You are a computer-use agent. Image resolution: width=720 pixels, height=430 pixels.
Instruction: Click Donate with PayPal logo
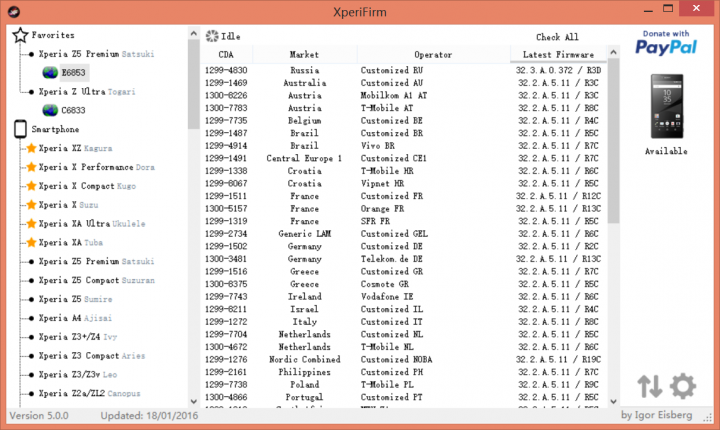pyautogui.click(x=666, y=43)
